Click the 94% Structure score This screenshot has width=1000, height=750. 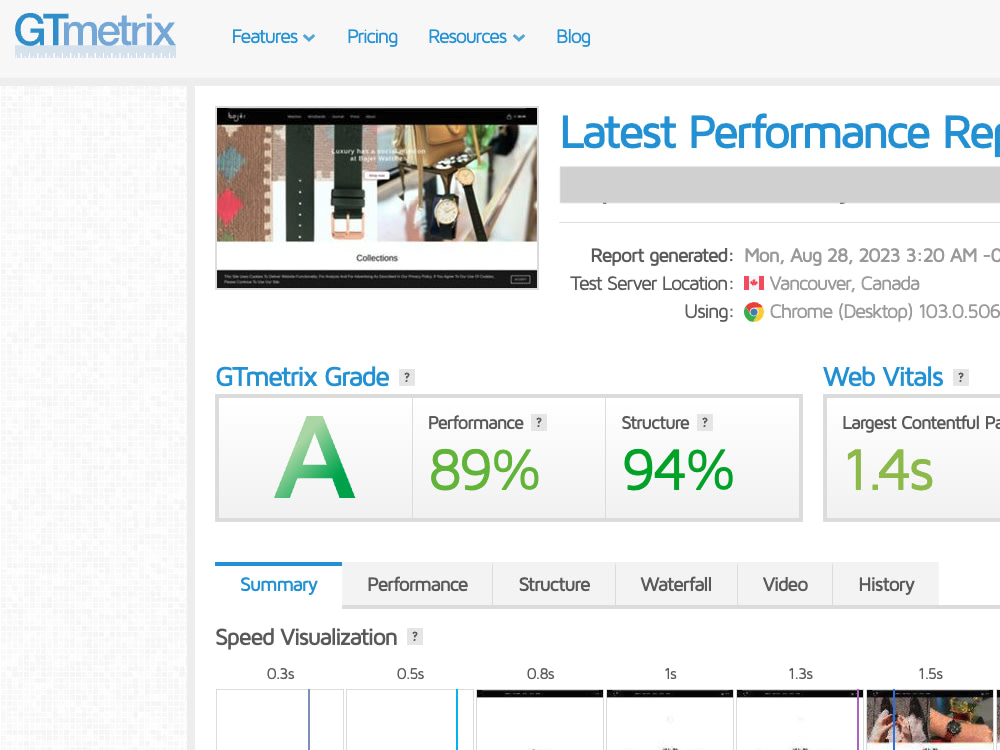678,470
